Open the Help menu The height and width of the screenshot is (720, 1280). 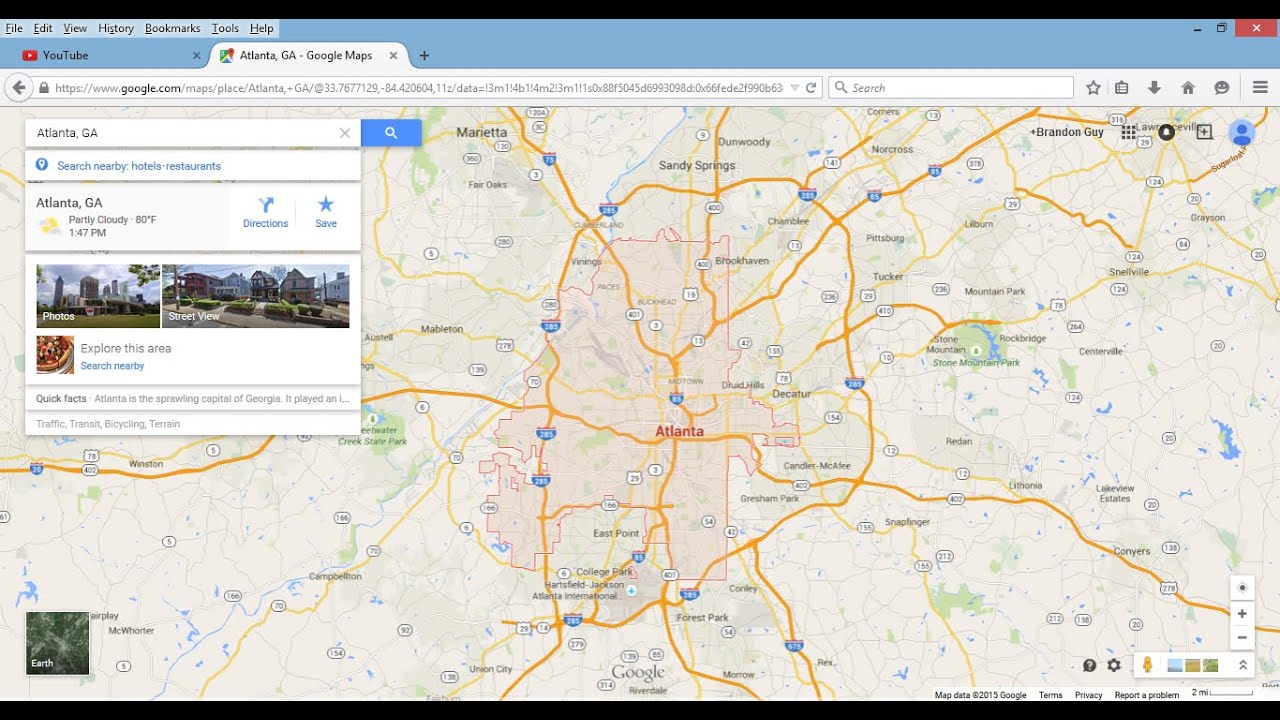coord(261,28)
